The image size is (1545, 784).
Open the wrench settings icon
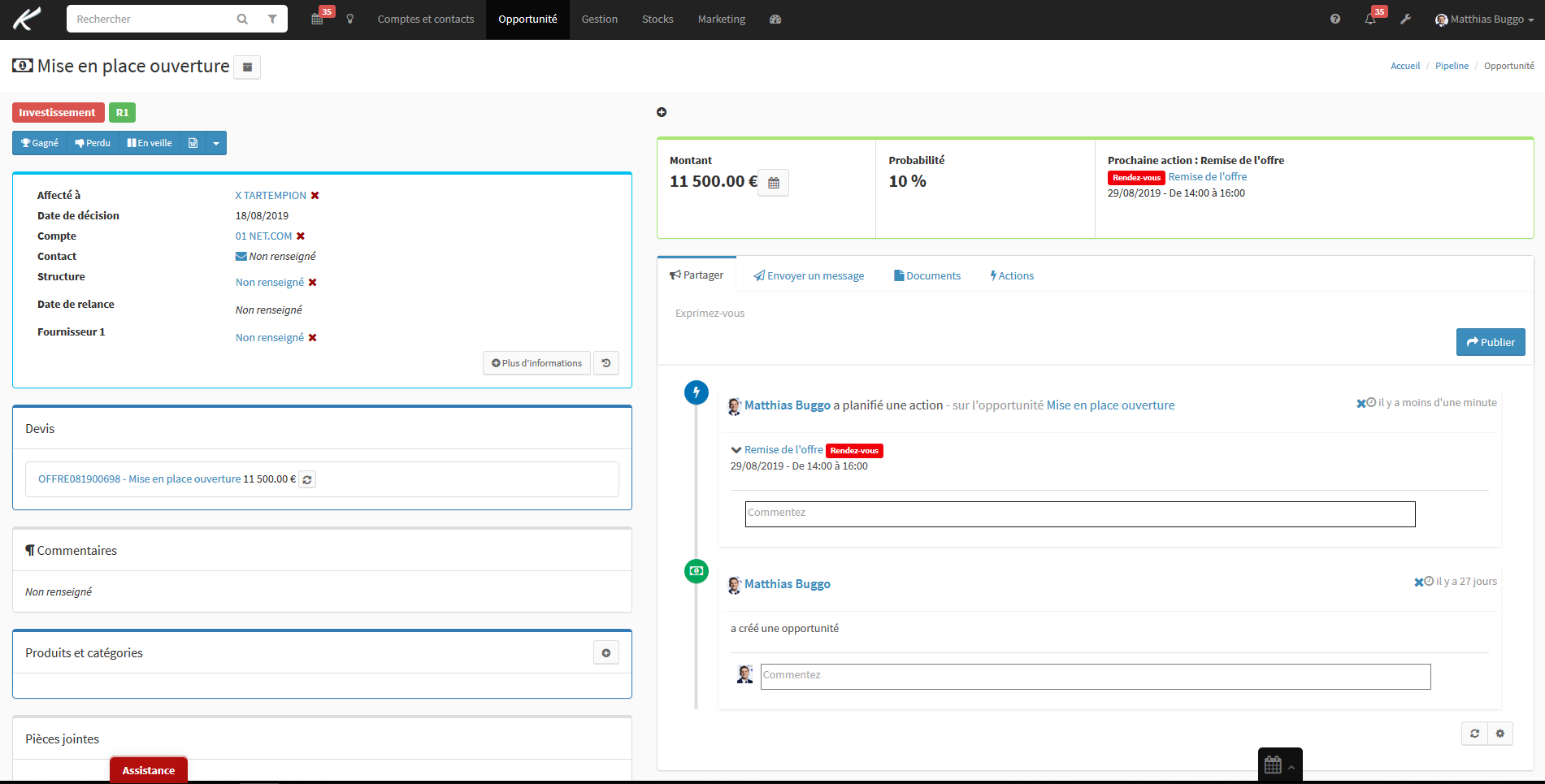point(1405,19)
